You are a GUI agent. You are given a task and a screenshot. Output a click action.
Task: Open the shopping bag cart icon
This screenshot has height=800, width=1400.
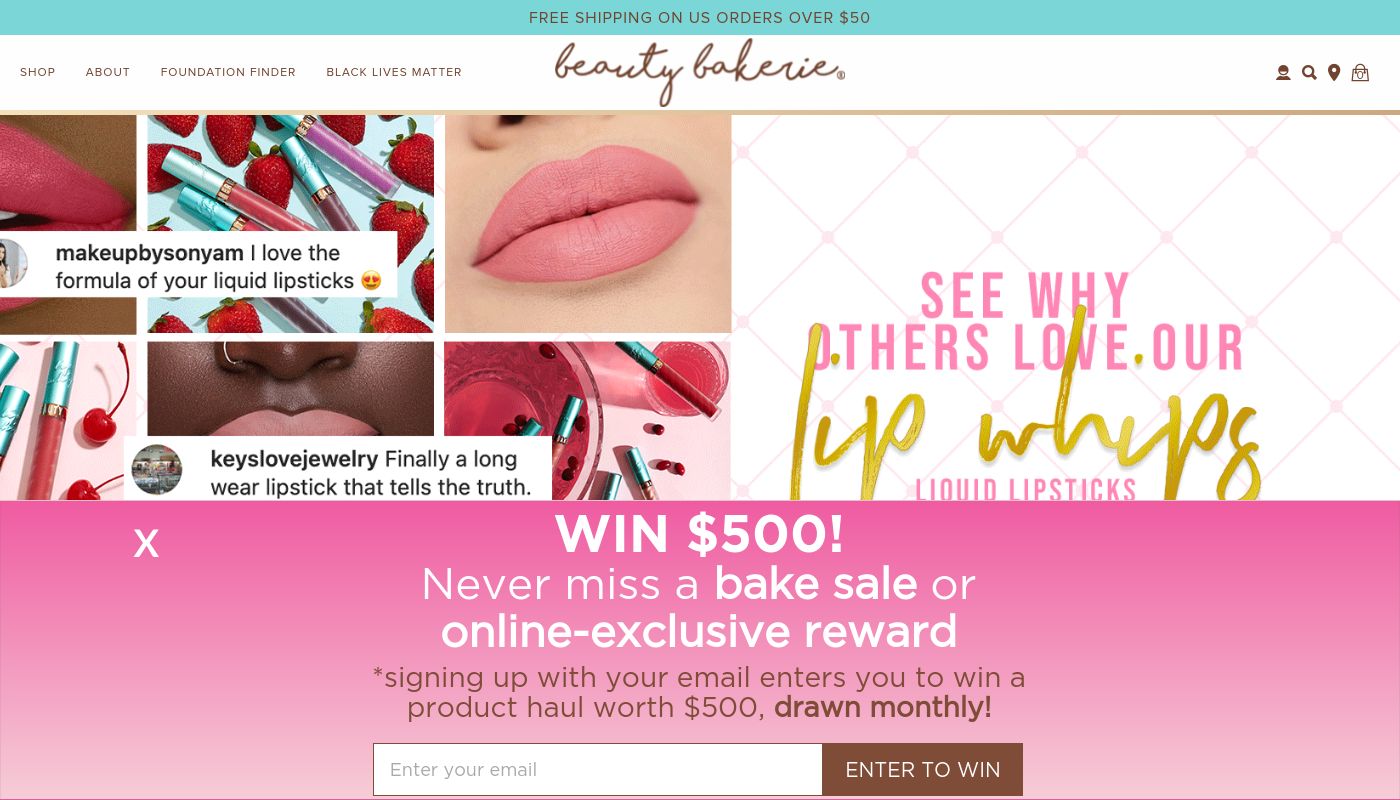coord(1360,73)
